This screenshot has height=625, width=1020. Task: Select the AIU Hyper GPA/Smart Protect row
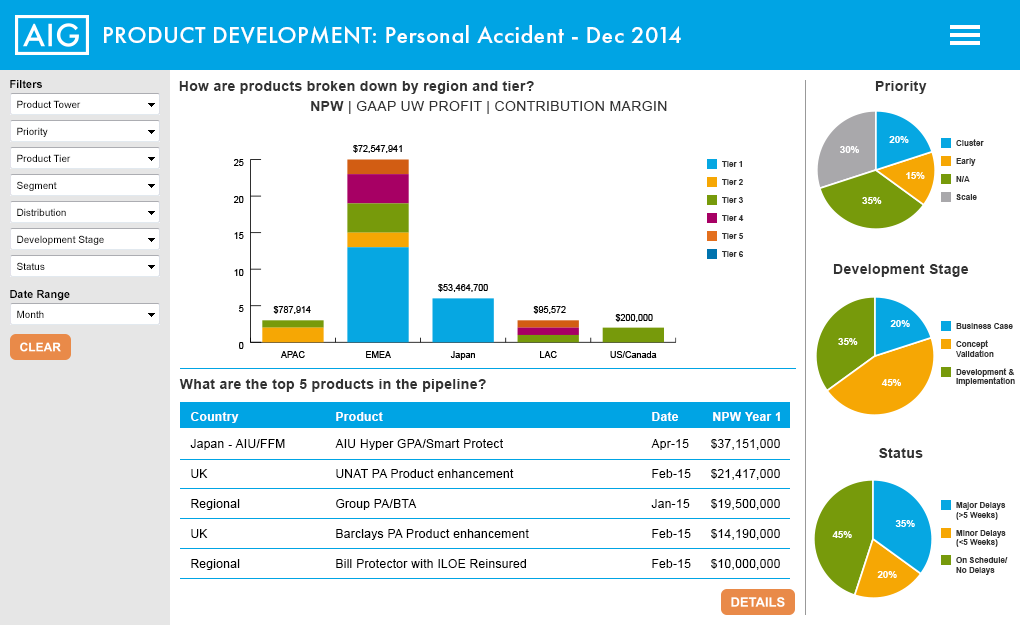(485, 444)
